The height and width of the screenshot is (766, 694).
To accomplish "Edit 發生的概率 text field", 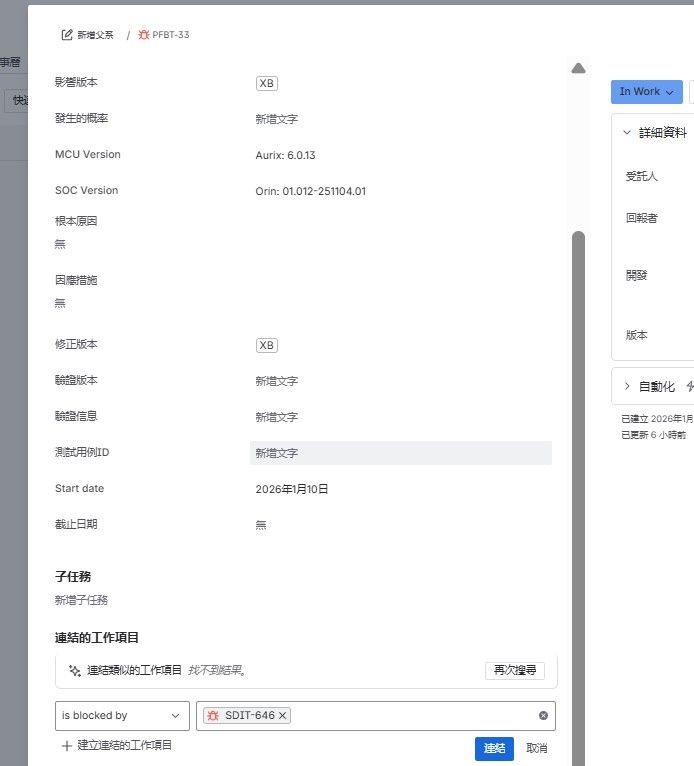I will [x=400, y=119].
